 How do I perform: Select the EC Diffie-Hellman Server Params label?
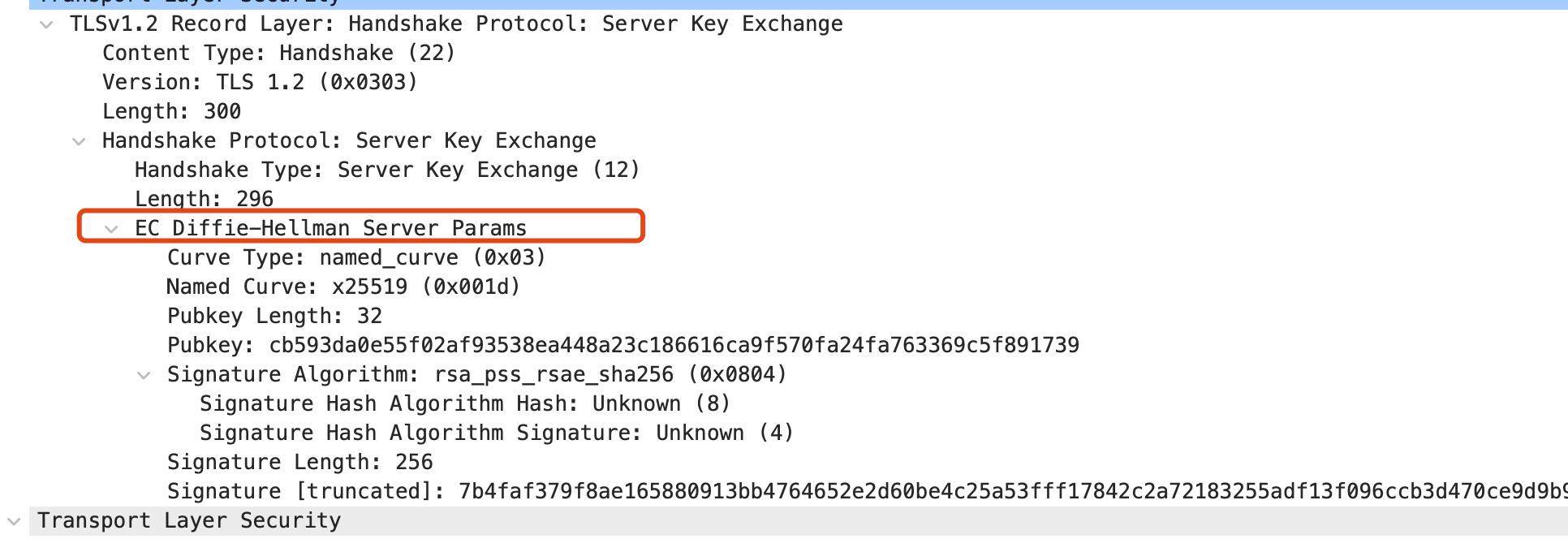[x=330, y=229]
